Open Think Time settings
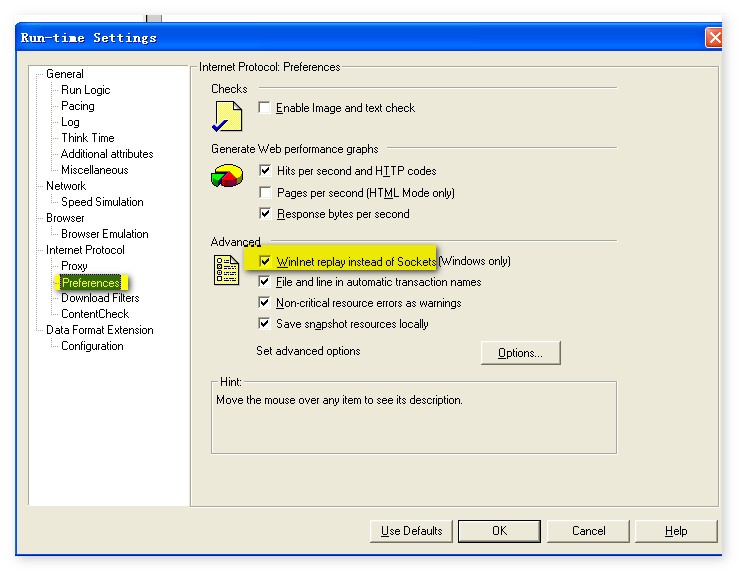Screen dimensions: 738x572 88,138
